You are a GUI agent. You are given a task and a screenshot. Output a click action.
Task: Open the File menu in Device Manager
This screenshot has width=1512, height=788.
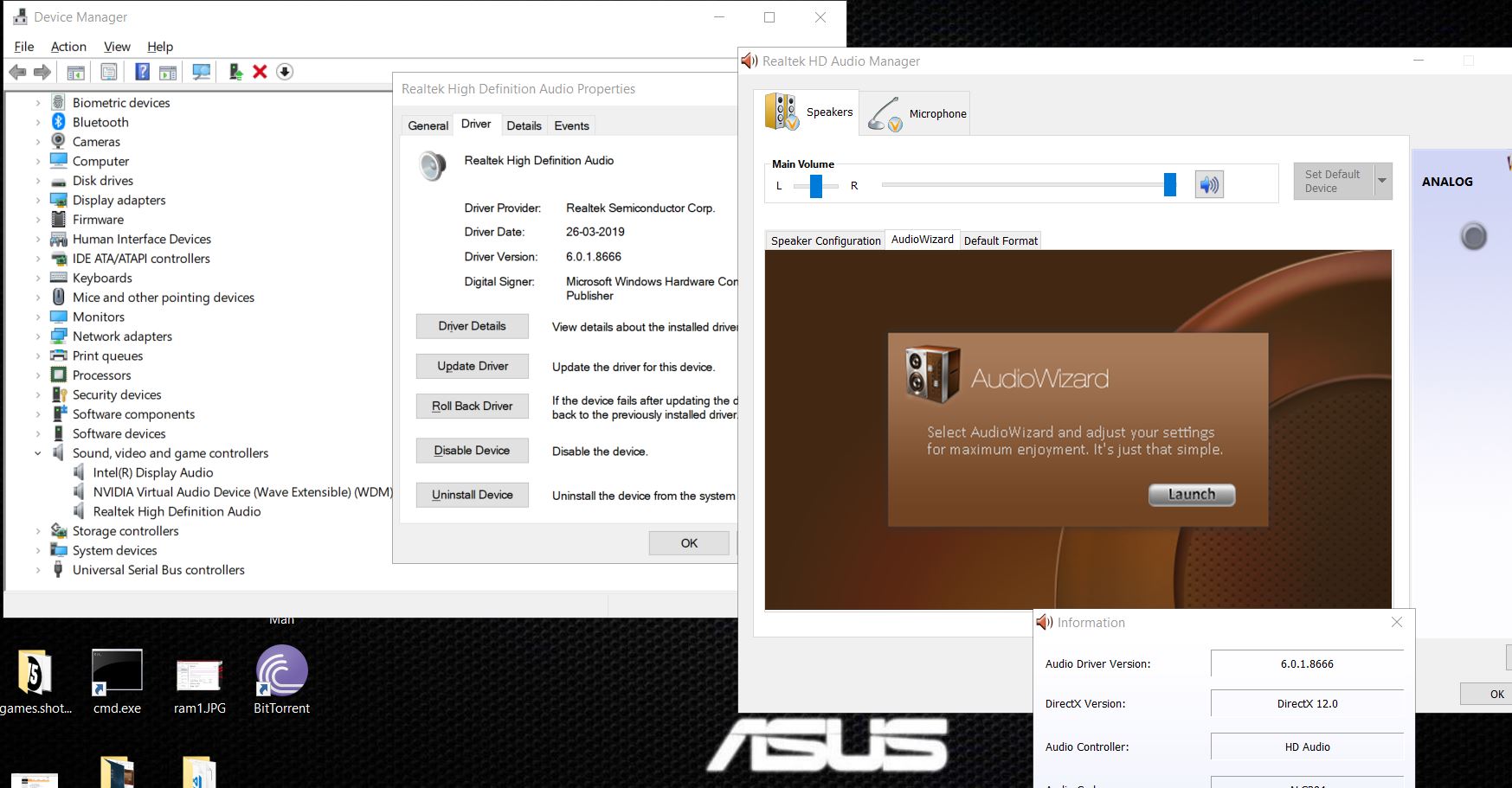(x=24, y=47)
